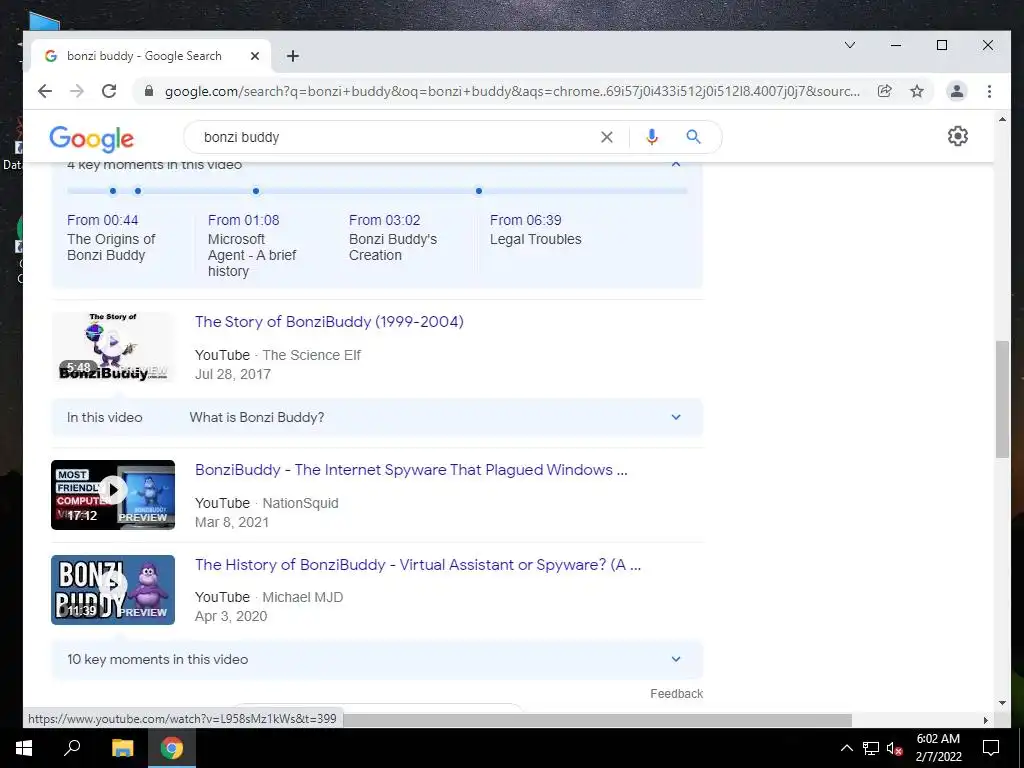This screenshot has height=768, width=1024.
Task: Click the scroll right arrow
Action: 985,720
